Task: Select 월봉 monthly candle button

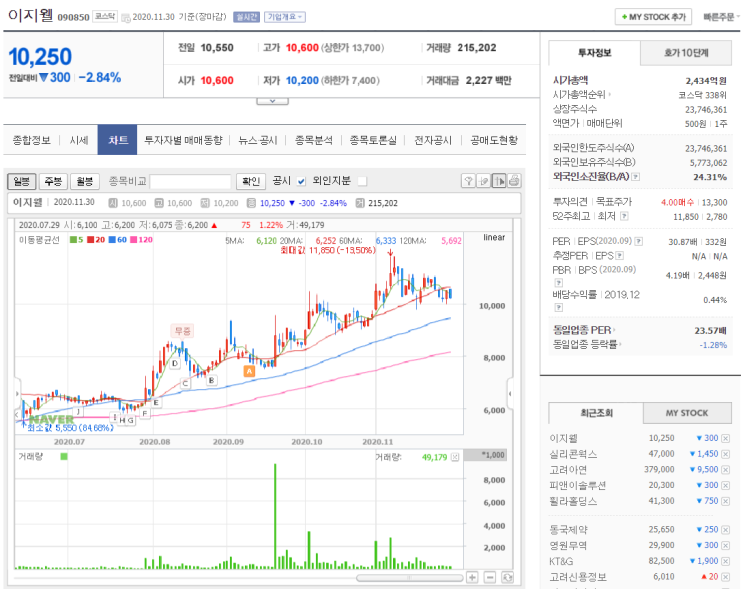Action: pyautogui.click(x=85, y=181)
